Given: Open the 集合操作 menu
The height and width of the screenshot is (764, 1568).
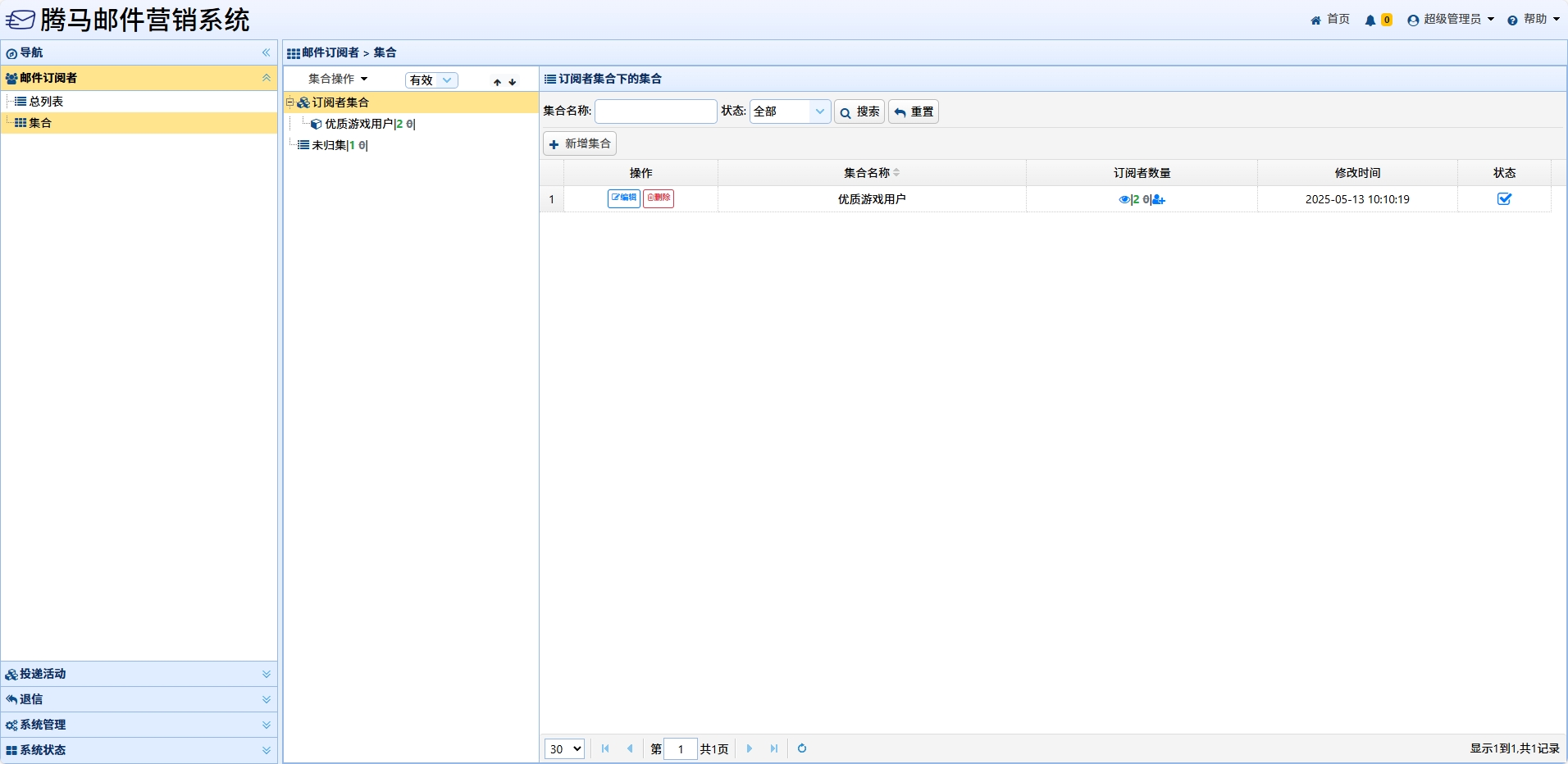Looking at the screenshot, I should point(338,80).
